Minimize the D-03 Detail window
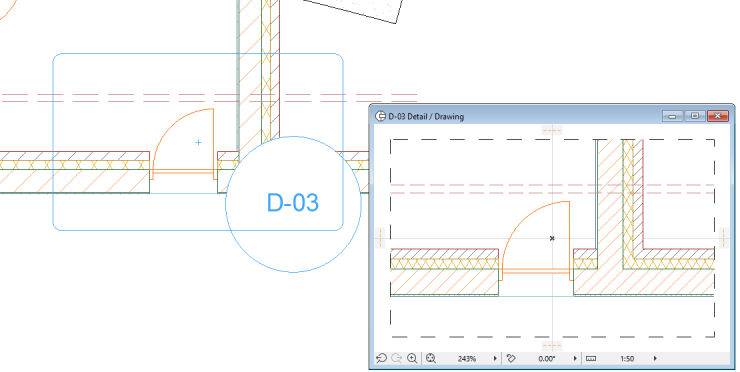The height and width of the screenshot is (372, 740). pos(673,116)
